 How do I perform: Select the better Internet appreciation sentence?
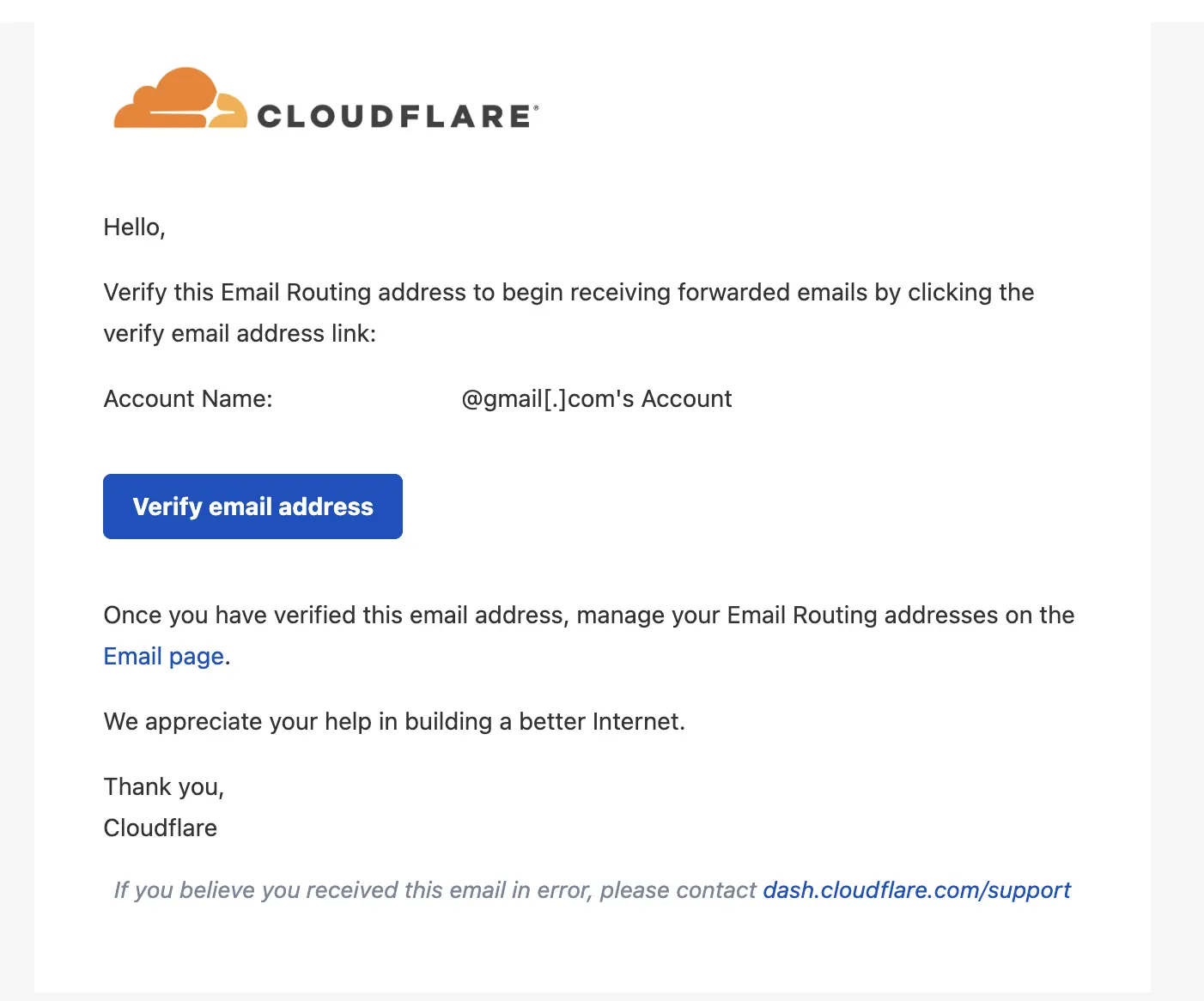point(394,721)
